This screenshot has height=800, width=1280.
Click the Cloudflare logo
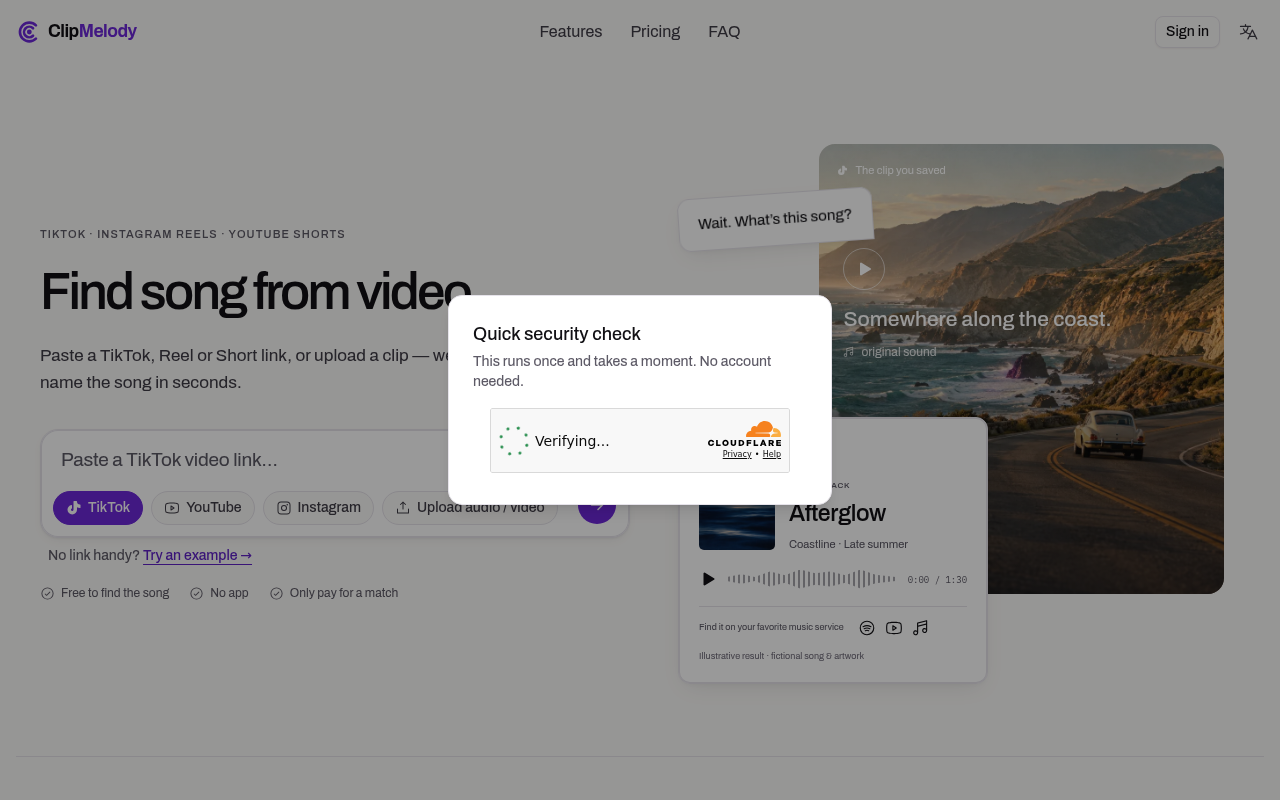(x=745, y=434)
